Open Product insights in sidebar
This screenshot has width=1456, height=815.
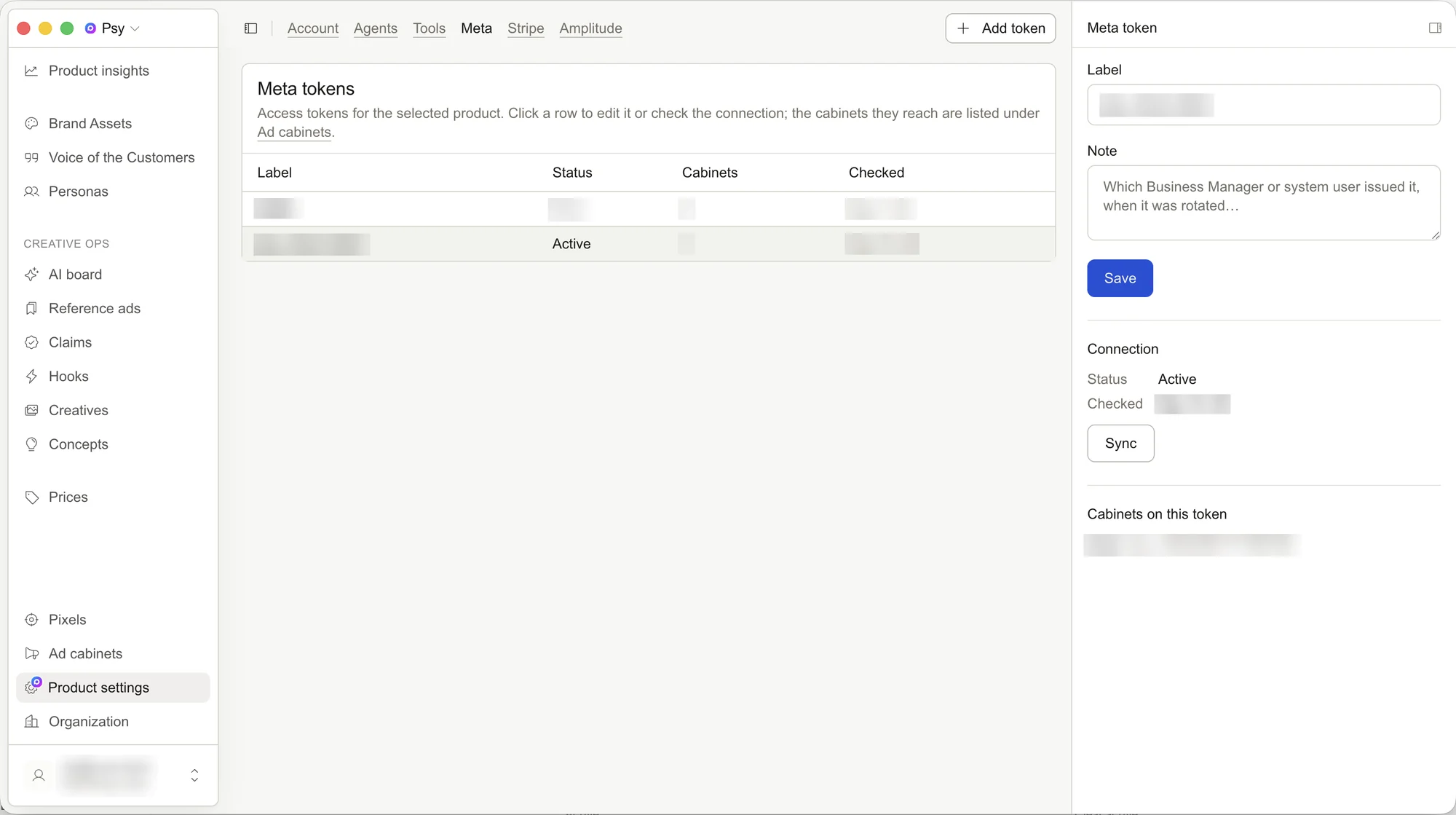[98, 71]
